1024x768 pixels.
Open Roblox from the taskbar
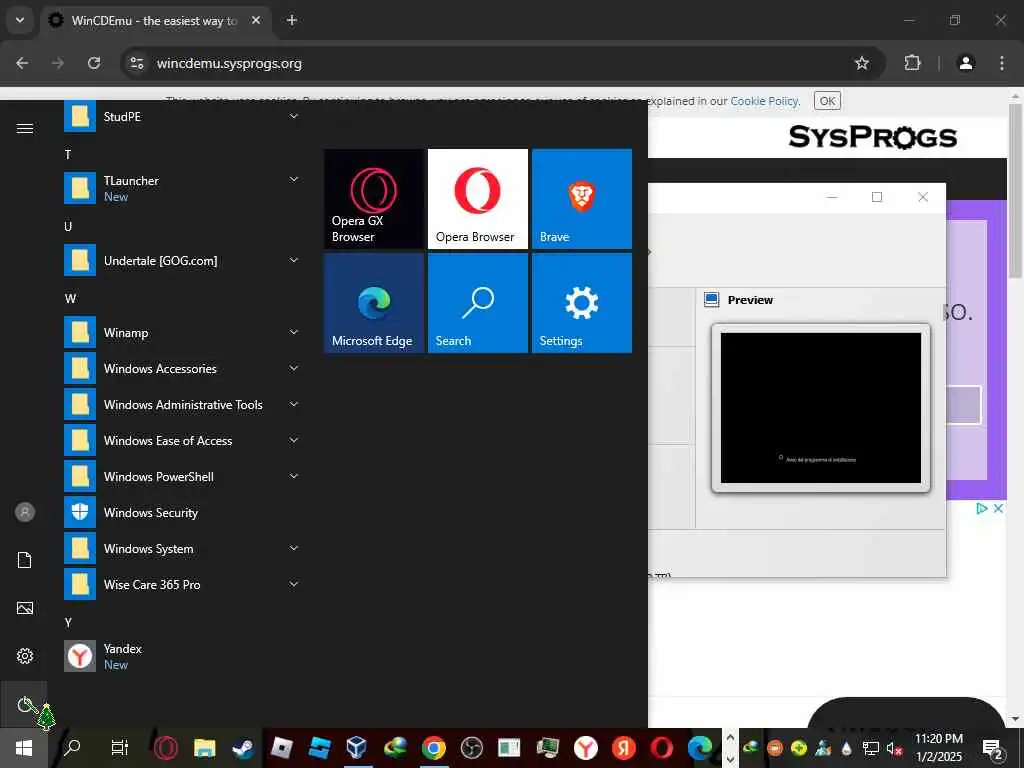coord(281,747)
